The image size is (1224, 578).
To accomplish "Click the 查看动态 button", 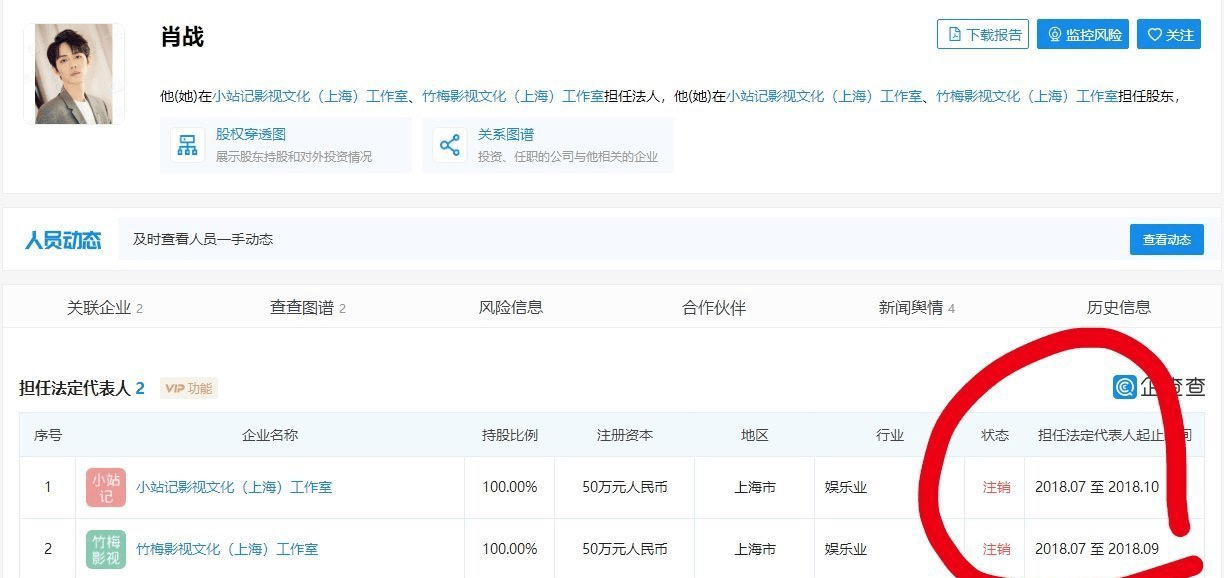I will click(x=1166, y=240).
